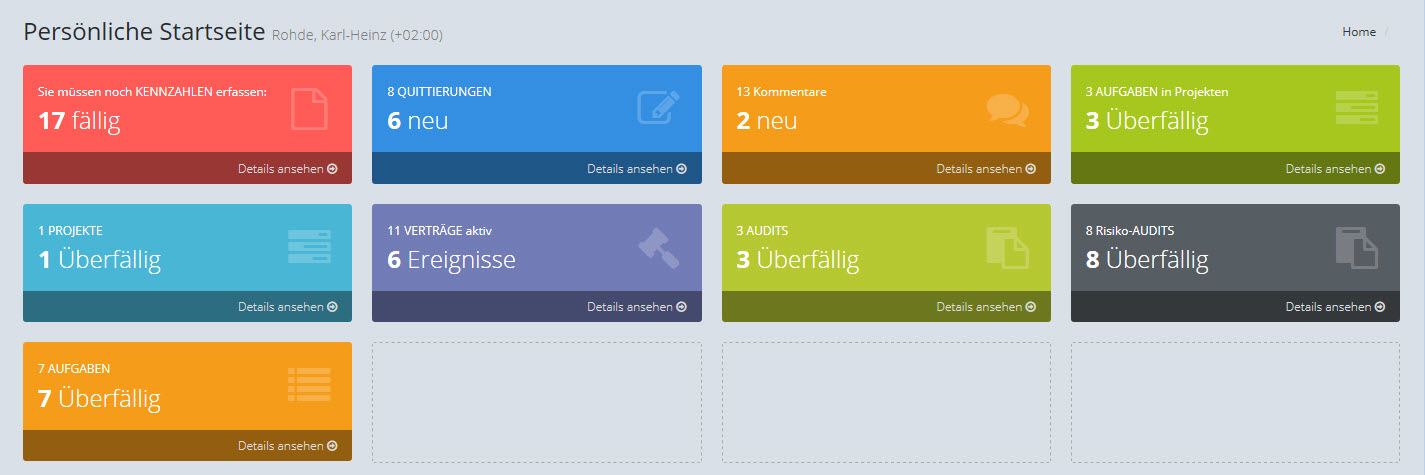Click the edit pencil icon on QUITTIERUNGEN tile
Screen dimensions: 1425x475
click(658, 108)
